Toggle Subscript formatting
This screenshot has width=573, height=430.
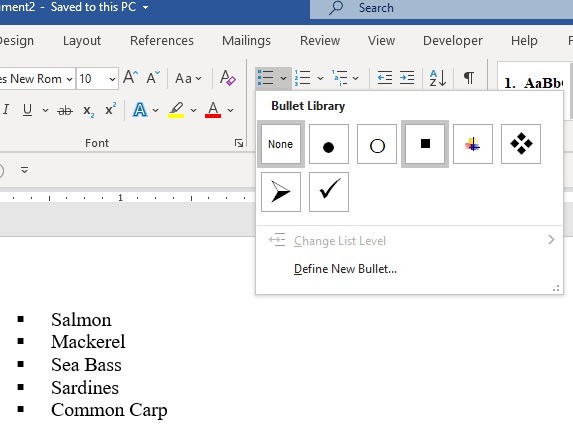tap(88, 110)
